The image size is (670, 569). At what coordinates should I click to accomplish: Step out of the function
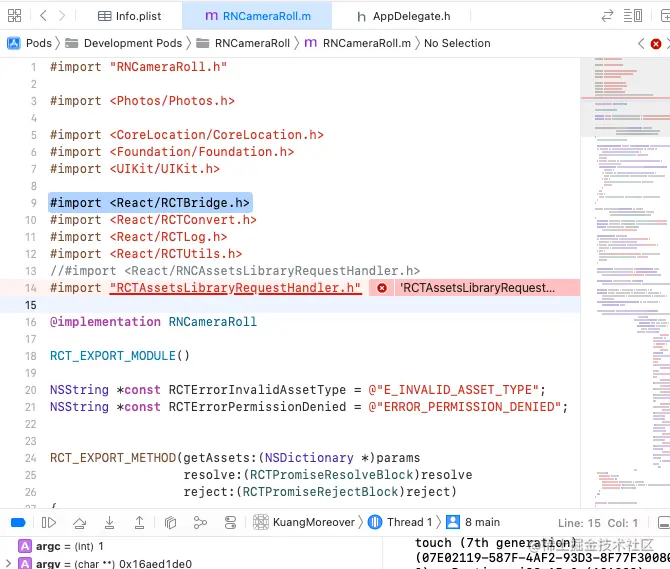pyautogui.click(x=139, y=522)
